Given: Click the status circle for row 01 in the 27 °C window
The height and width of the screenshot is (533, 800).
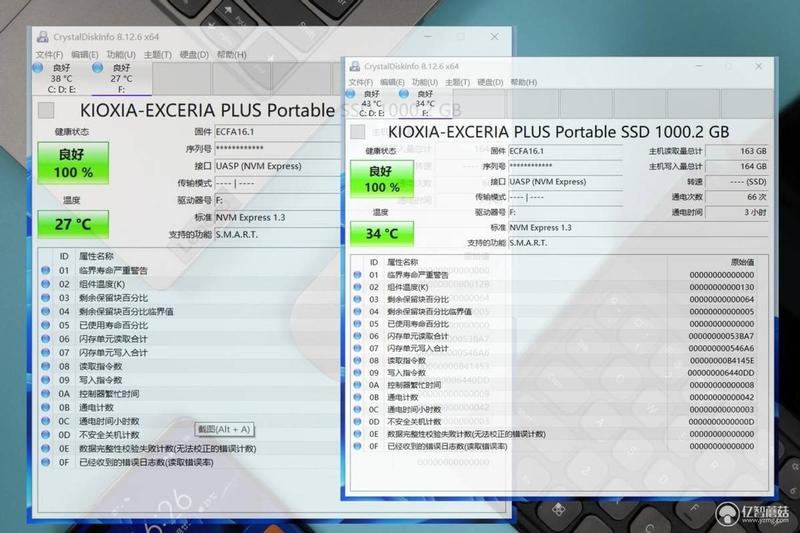Looking at the screenshot, I should (x=46, y=270).
